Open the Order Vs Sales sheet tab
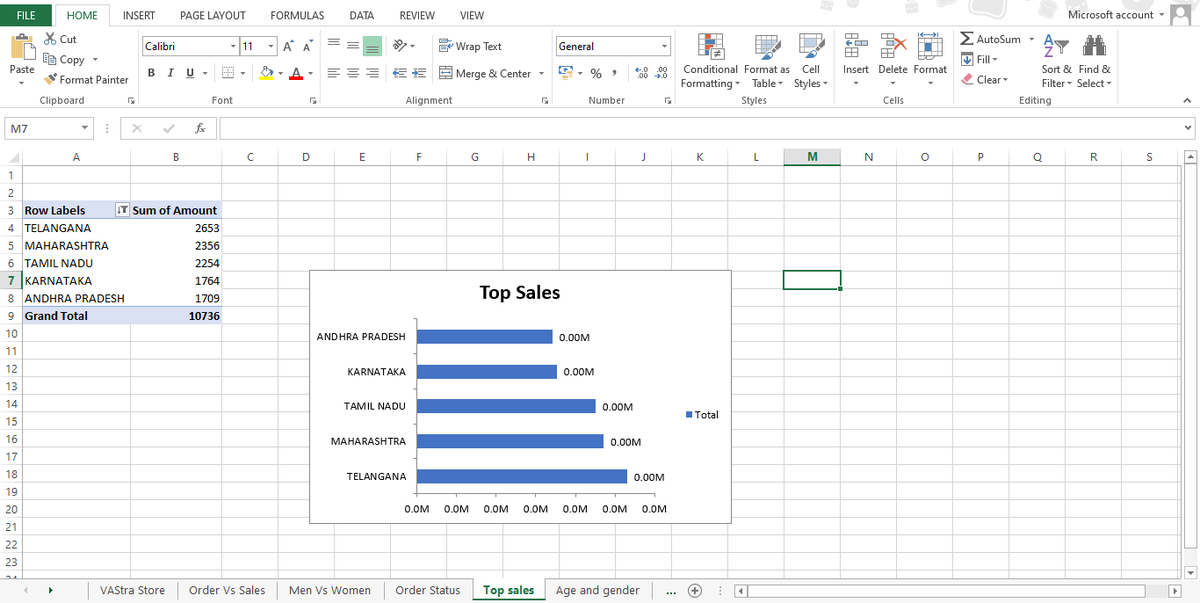 226,590
